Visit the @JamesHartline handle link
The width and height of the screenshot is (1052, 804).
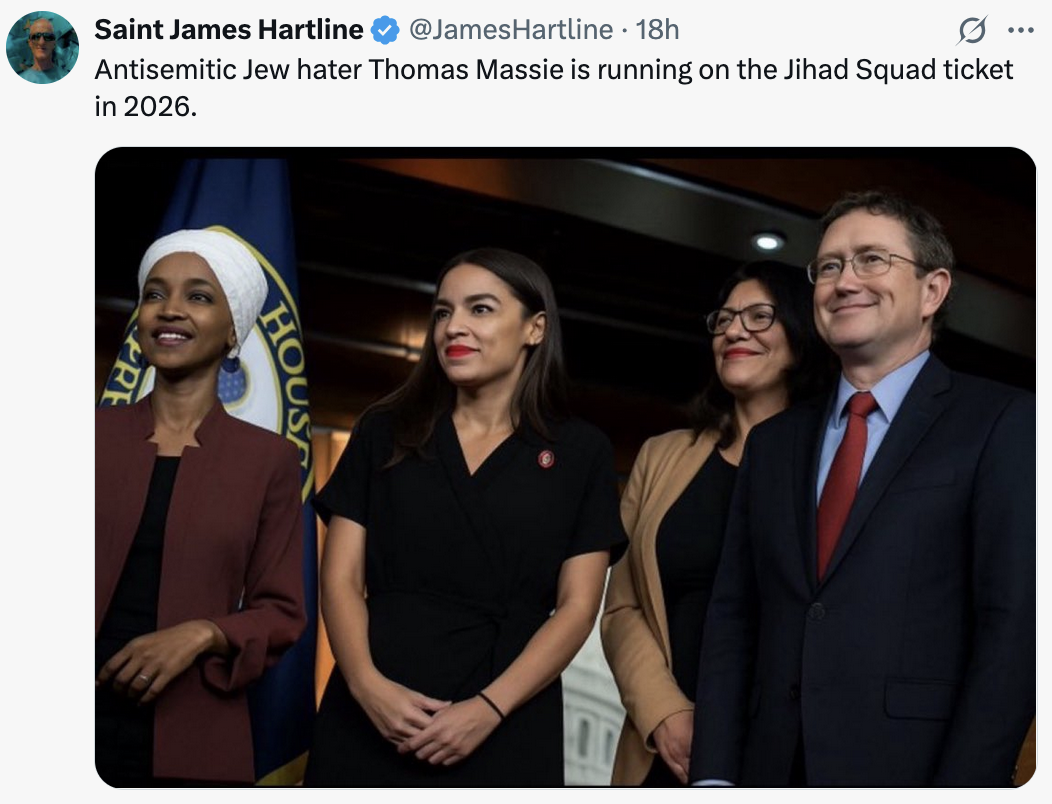pyautogui.click(x=511, y=30)
